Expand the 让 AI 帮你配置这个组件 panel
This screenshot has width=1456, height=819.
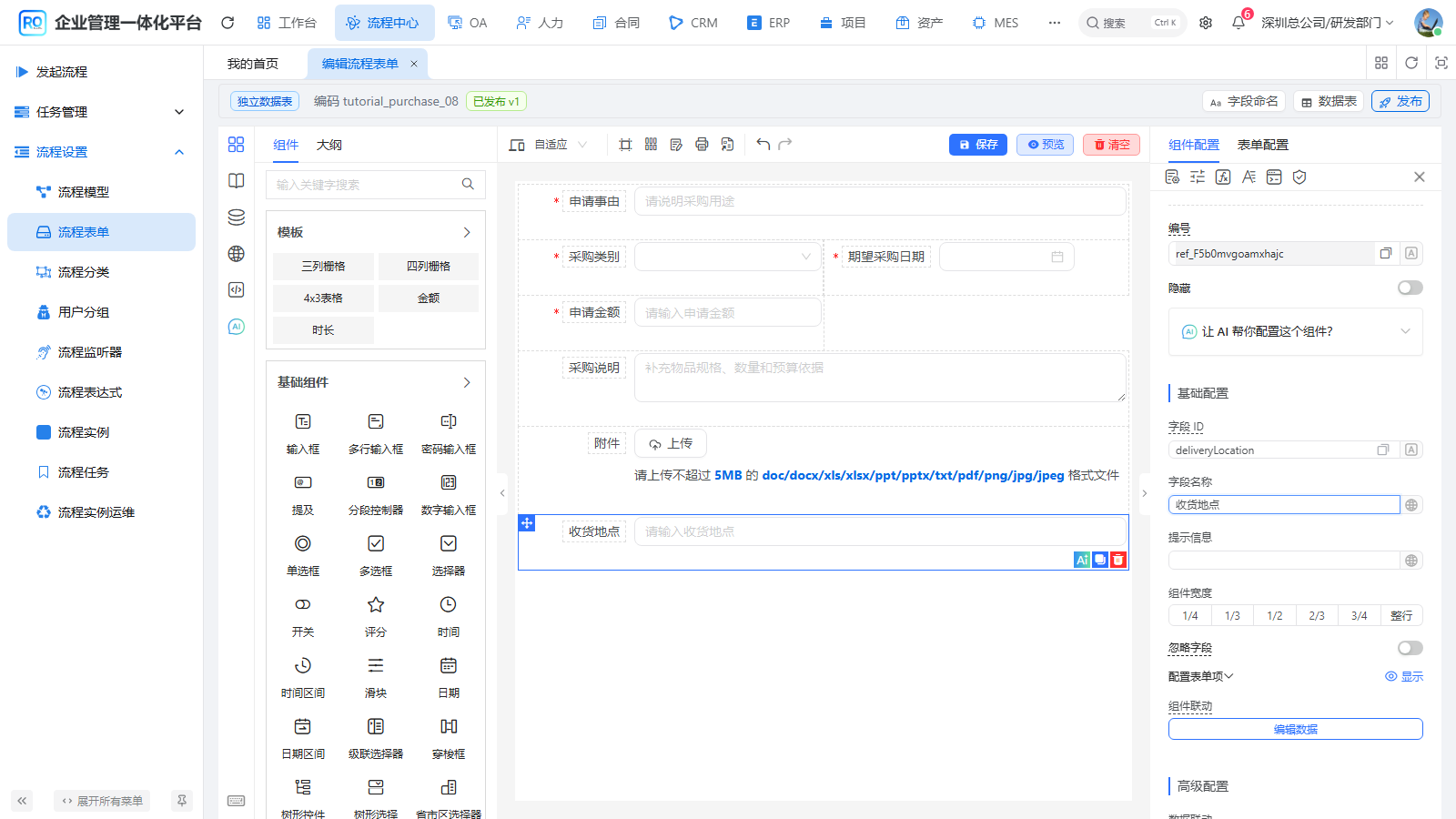click(x=1296, y=331)
